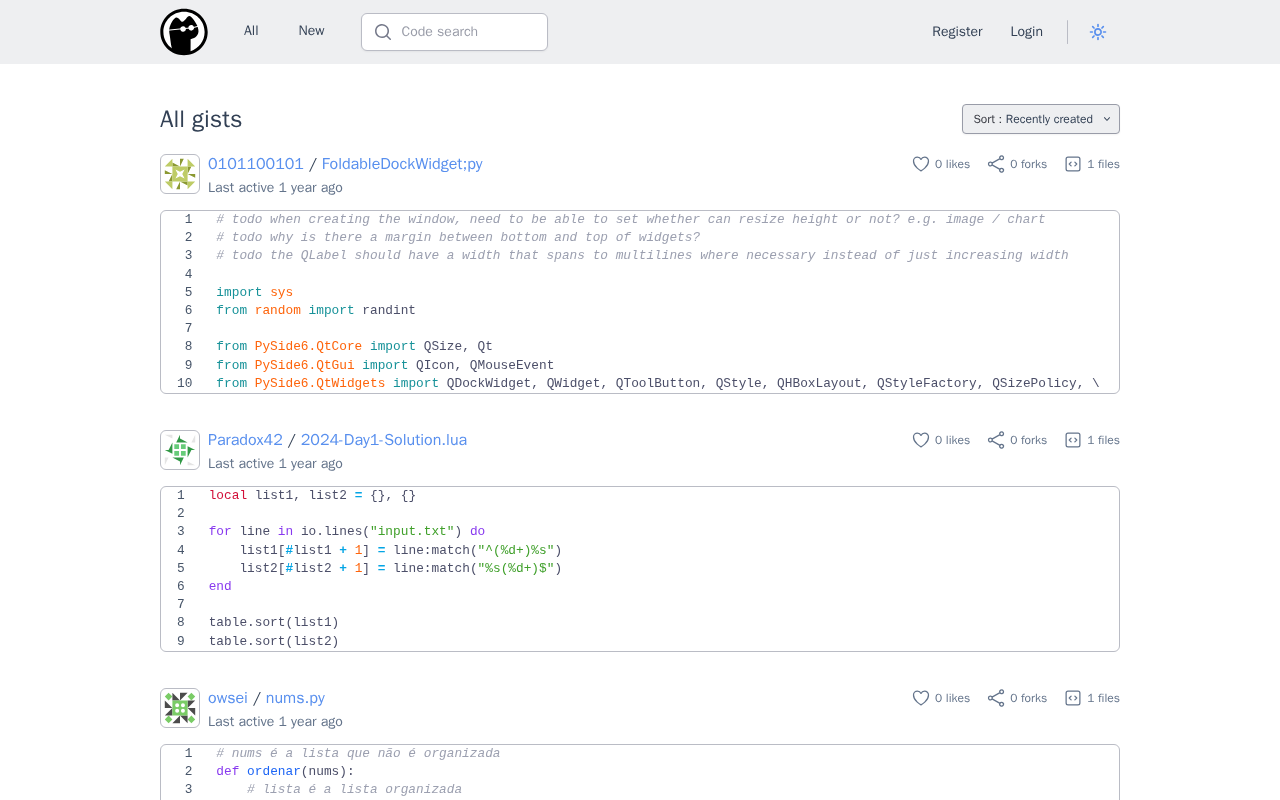Click the search magnifier icon

click(383, 32)
